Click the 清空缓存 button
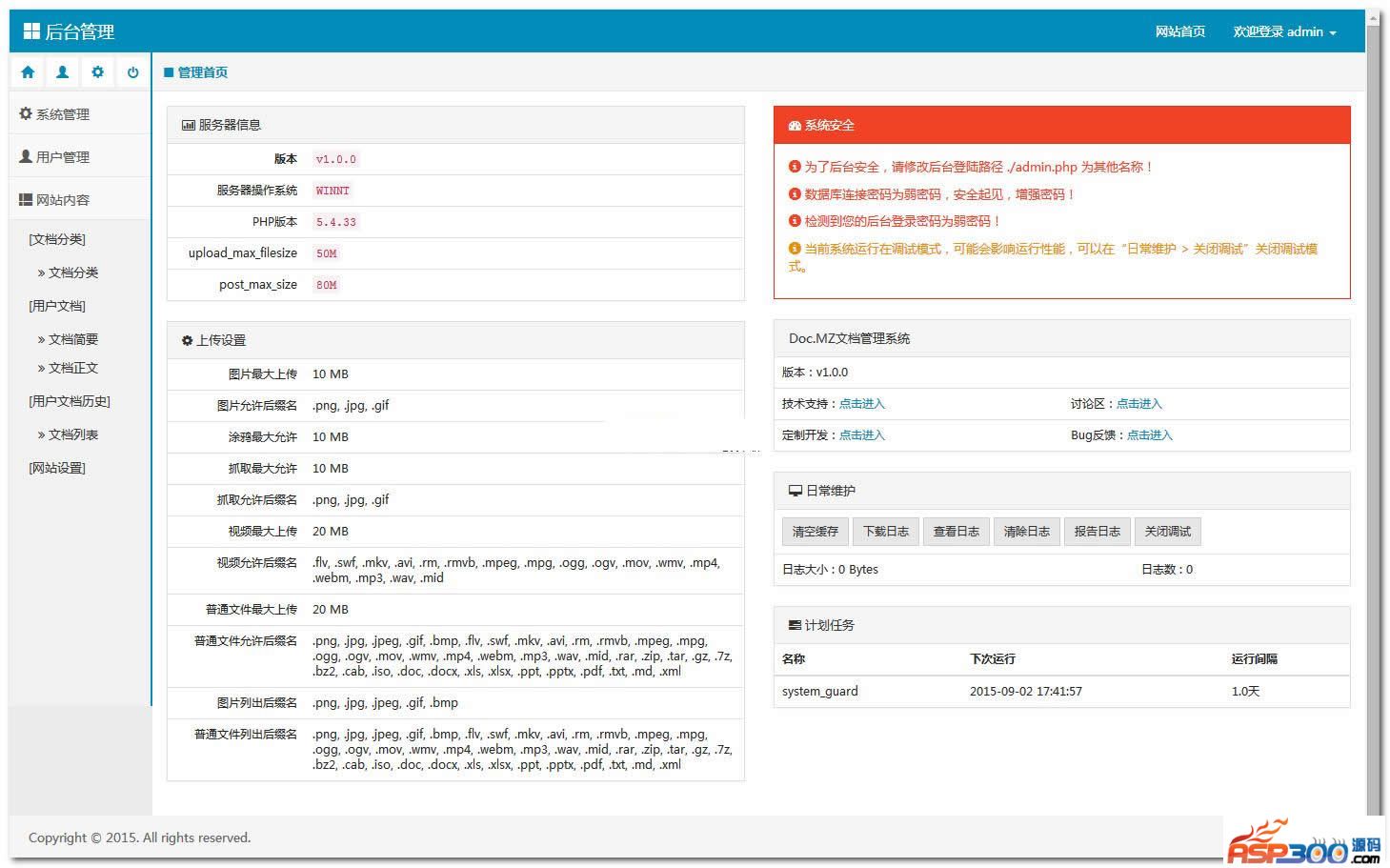The image size is (1390, 868). coord(815,532)
